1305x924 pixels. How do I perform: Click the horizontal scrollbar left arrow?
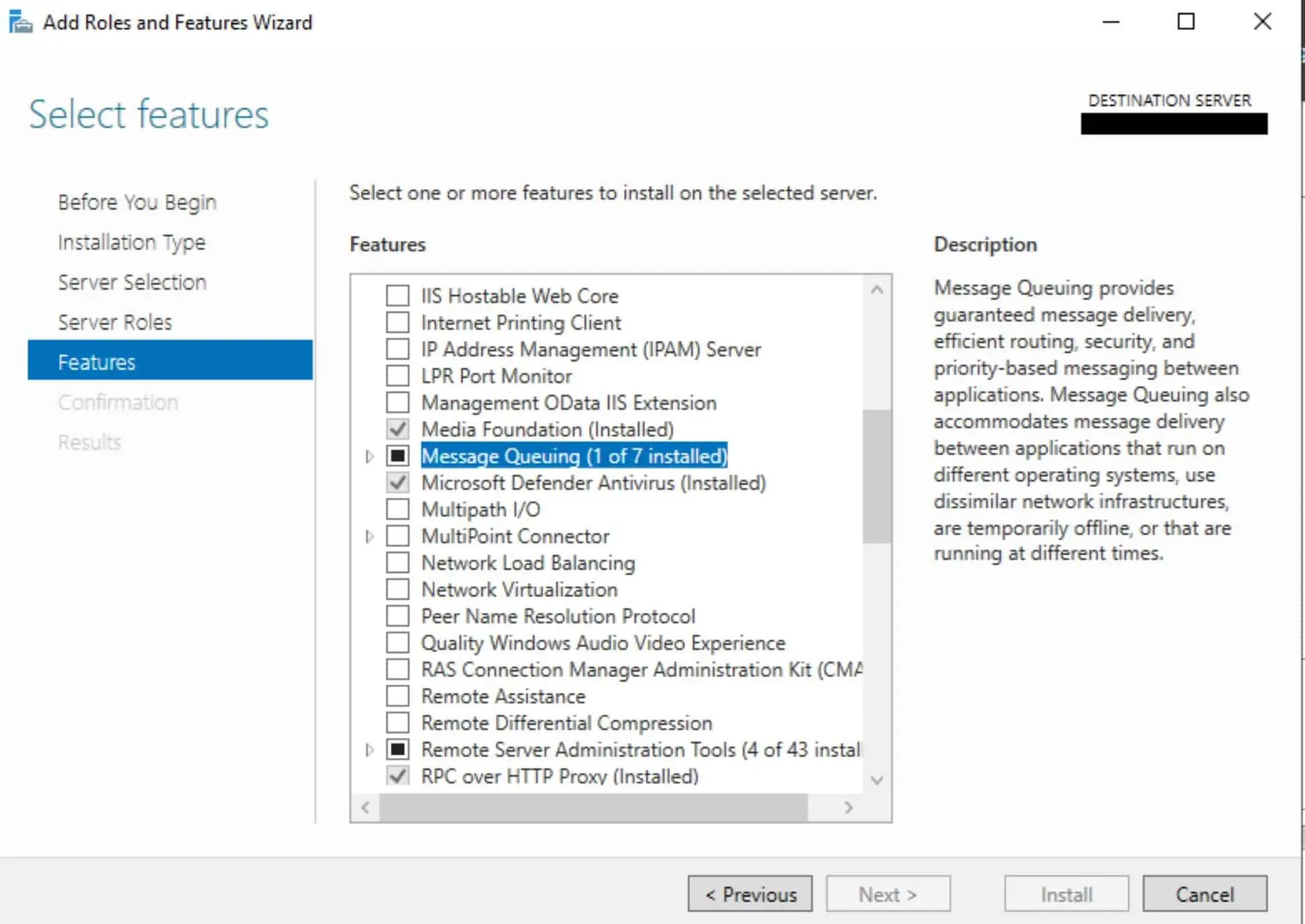click(x=365, y=808)
